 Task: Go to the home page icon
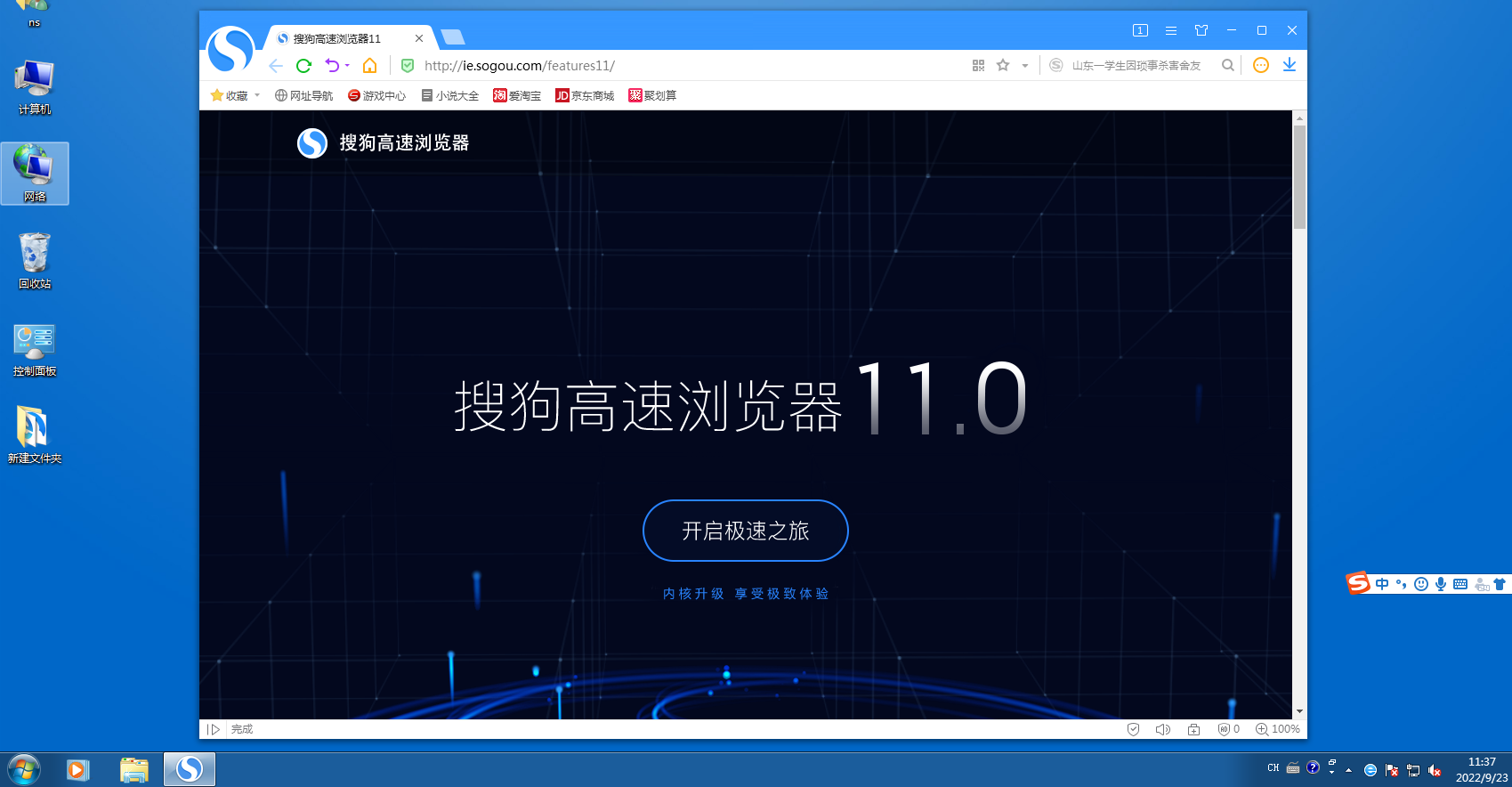369,65
